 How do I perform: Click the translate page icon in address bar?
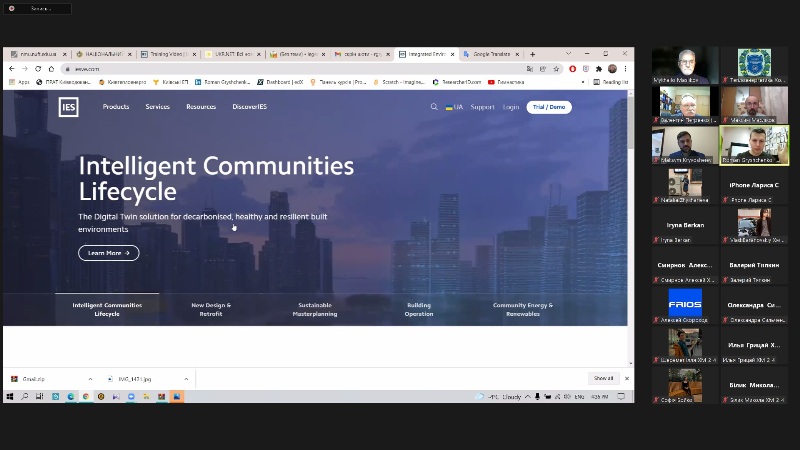pos(530,69)
